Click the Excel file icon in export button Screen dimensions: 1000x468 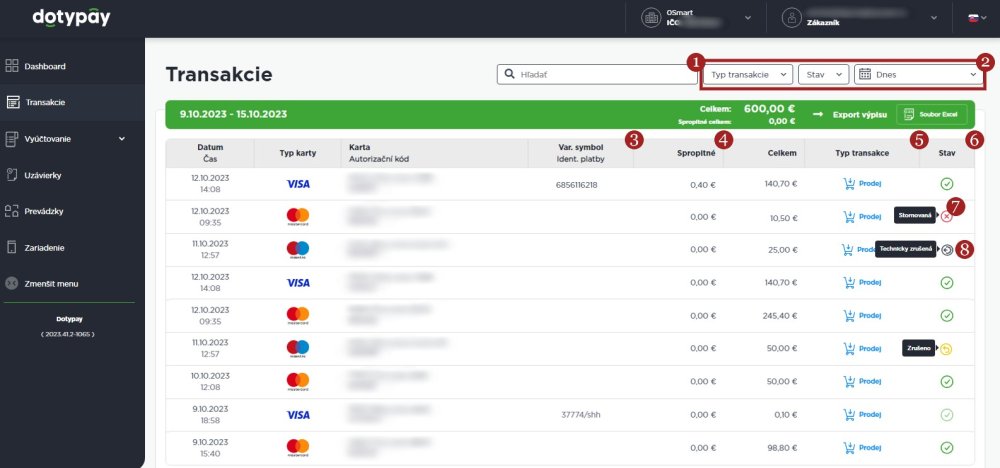tap(908, 115)
